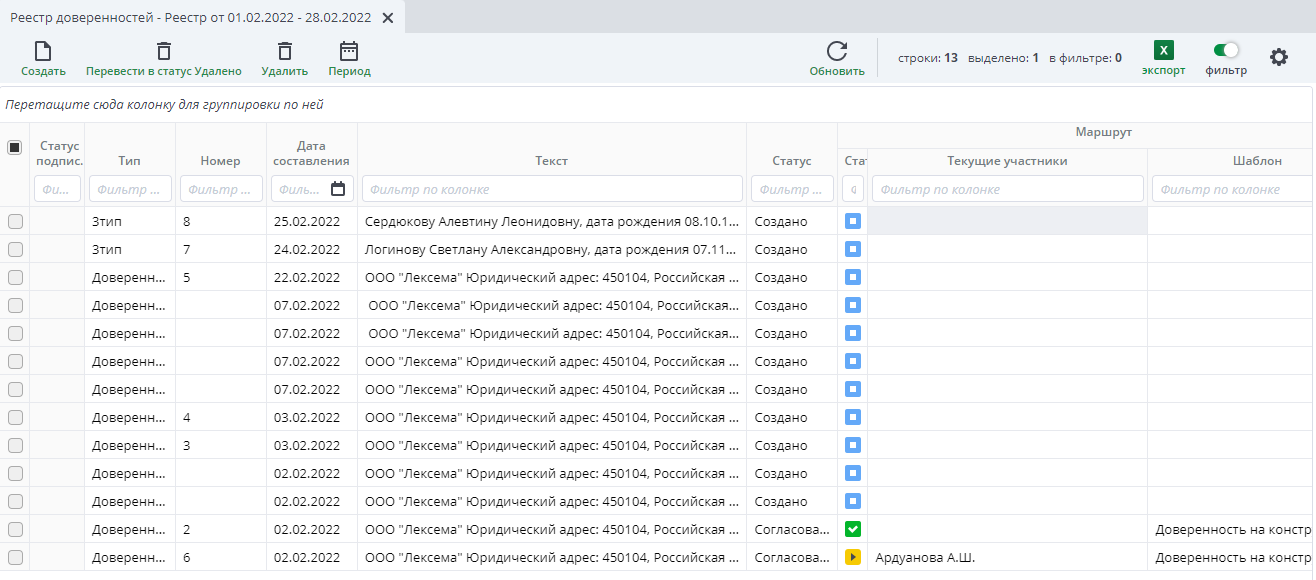Export table via Excel экспорт icon
1316x580 pixels.
click(x=1163, y=51)
